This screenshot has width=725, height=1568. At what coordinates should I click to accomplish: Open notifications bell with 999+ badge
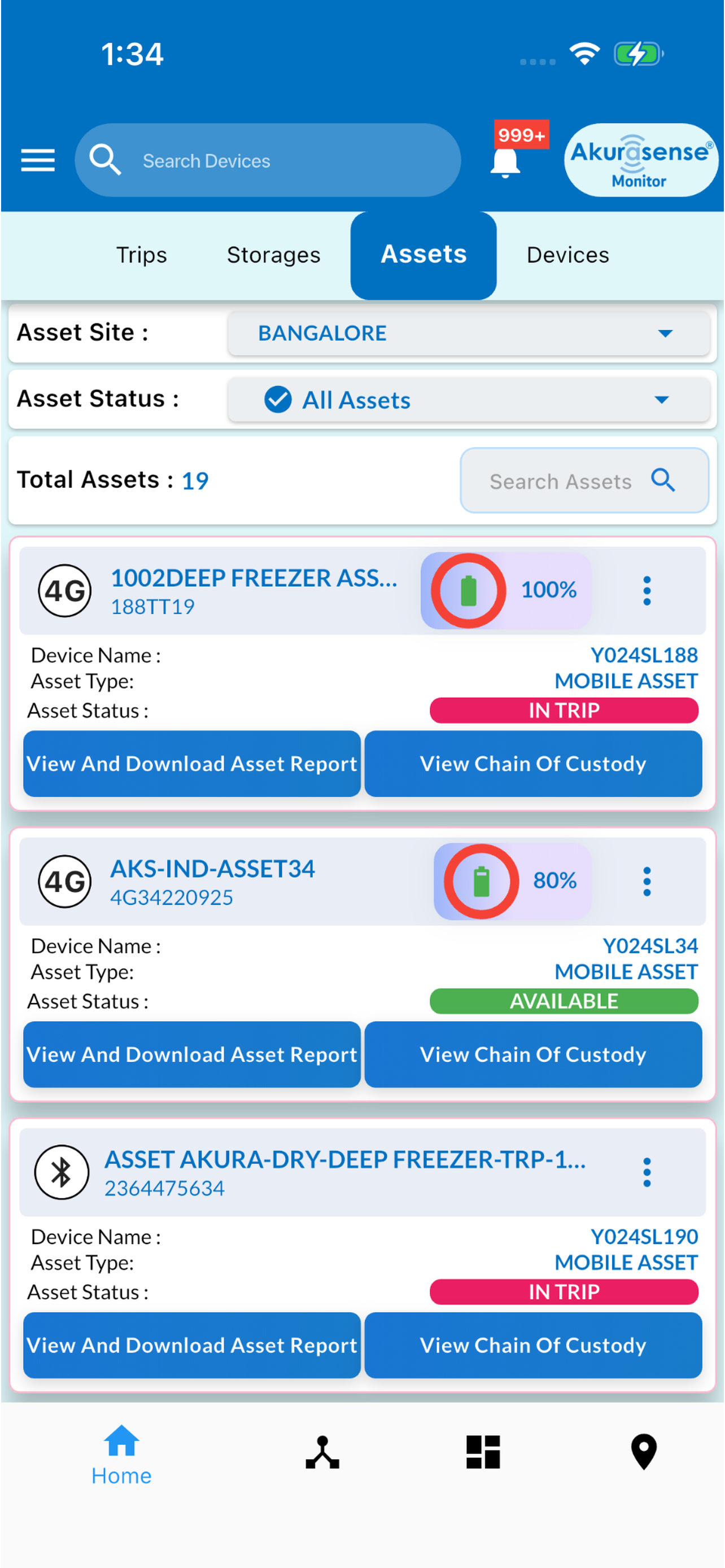[x=505, y=163]
